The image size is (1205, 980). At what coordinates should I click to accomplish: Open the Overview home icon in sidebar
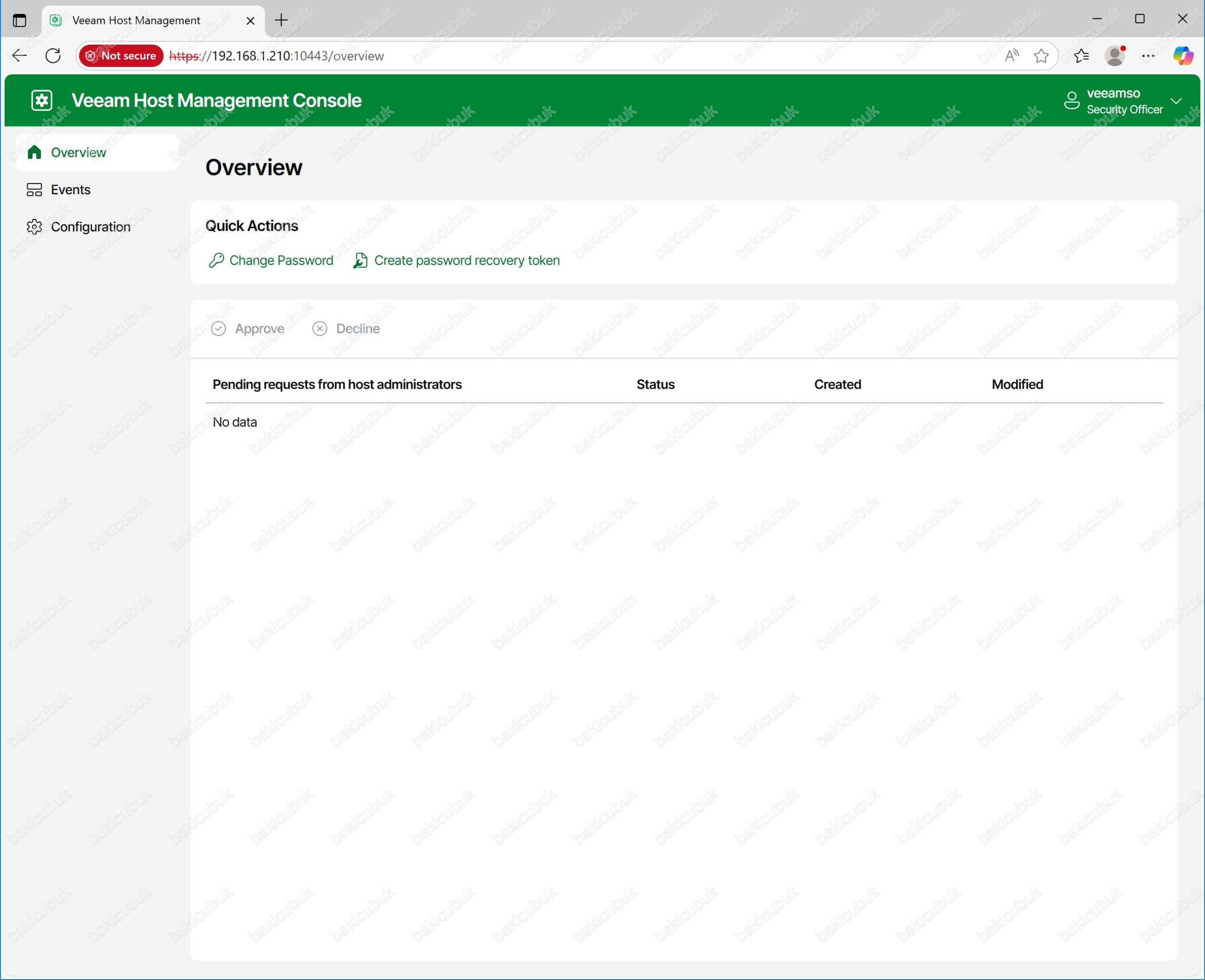(34, 152)
